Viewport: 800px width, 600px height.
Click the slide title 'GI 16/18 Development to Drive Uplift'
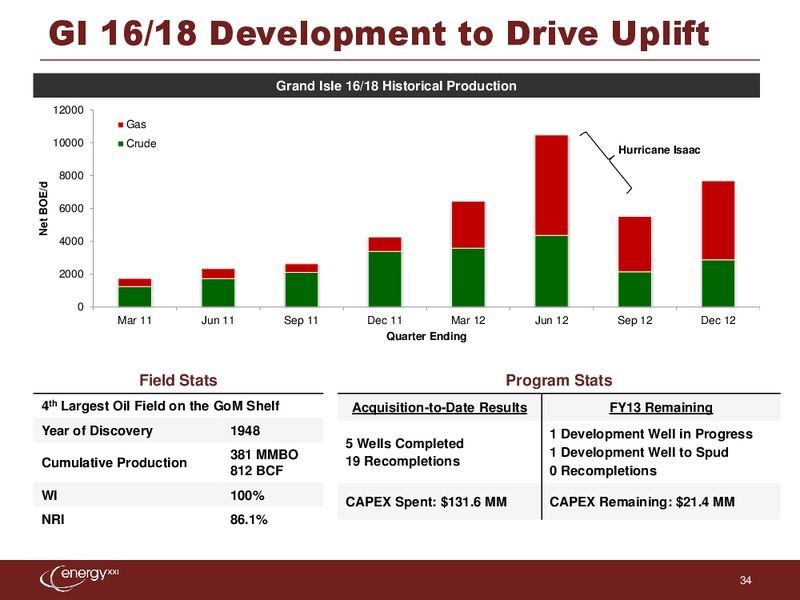pyautogui.click(x=379, y=34)
